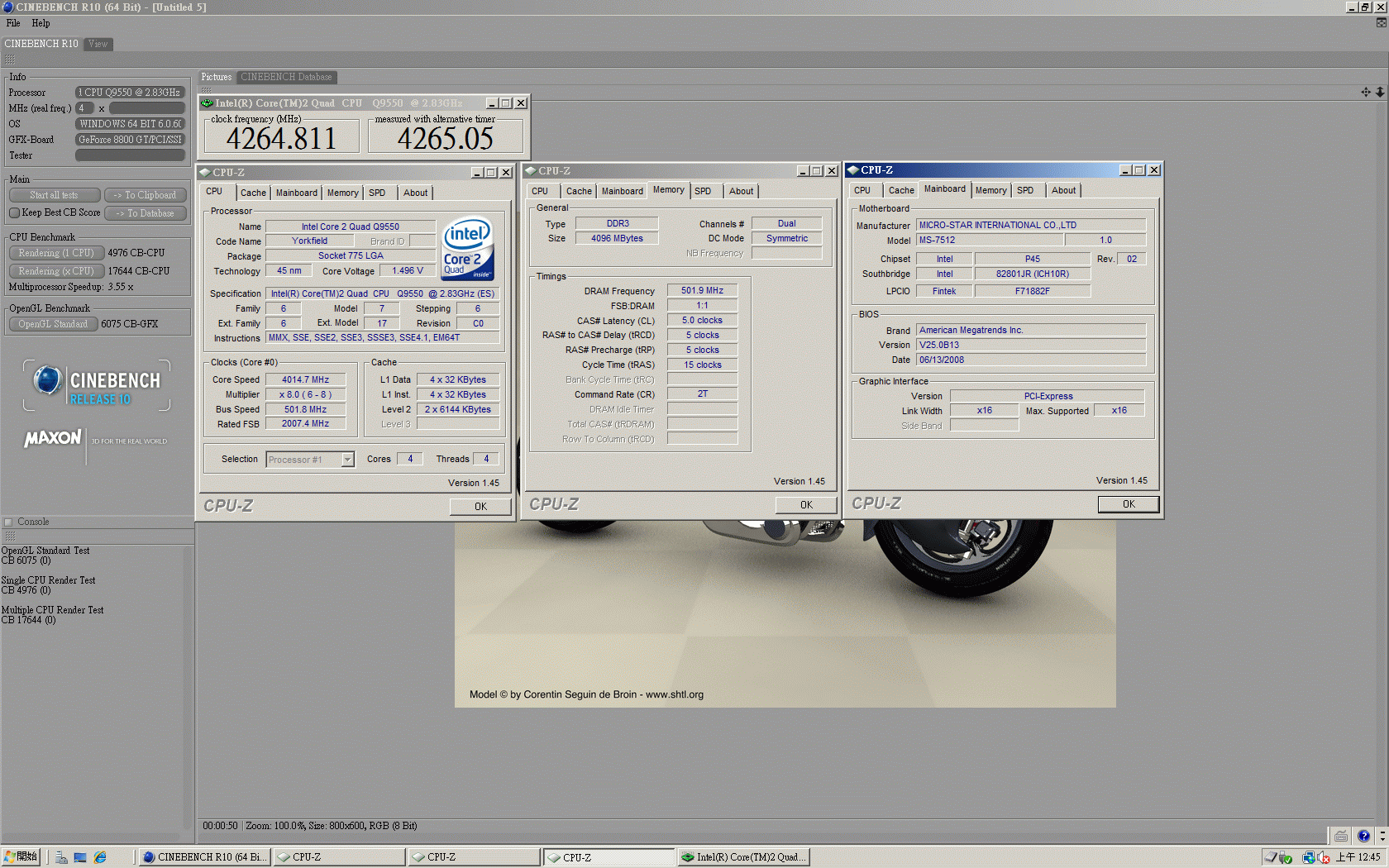Click 'CB 17644 (0)' in the console

tap(29, 620)
